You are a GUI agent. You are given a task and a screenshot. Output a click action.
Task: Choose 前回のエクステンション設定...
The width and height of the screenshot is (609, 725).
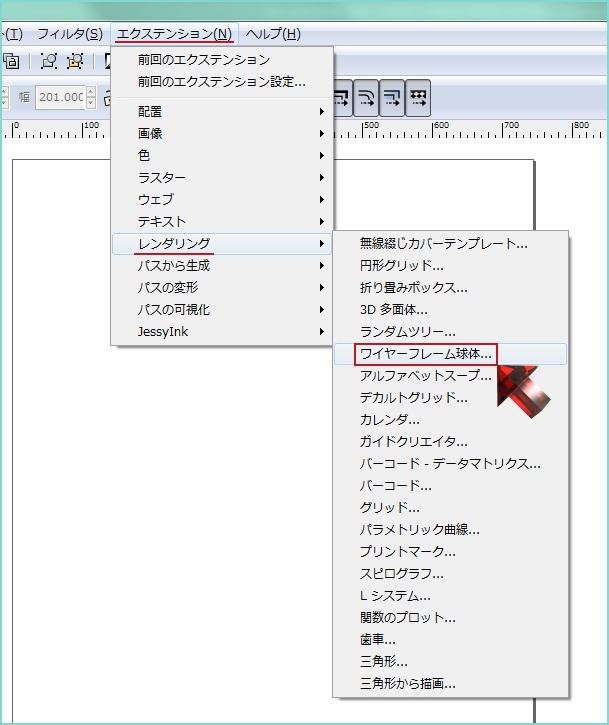(x=221, y=82)
